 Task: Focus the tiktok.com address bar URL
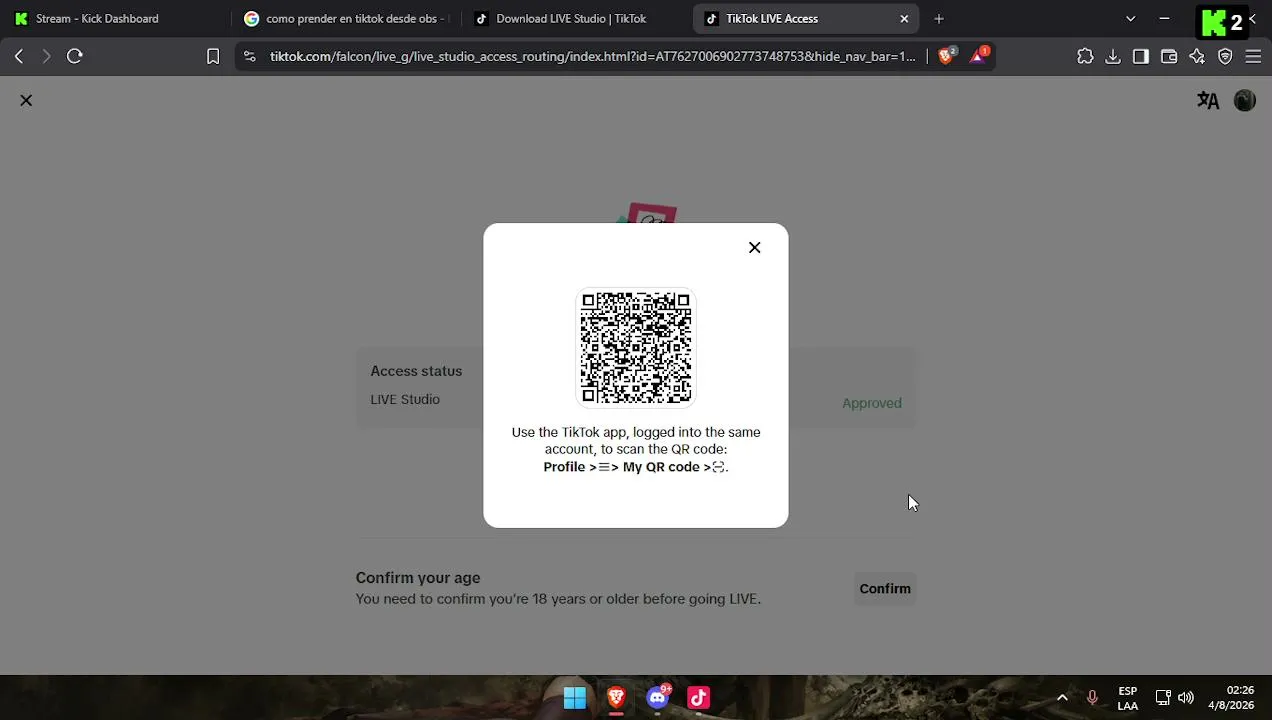592,57
